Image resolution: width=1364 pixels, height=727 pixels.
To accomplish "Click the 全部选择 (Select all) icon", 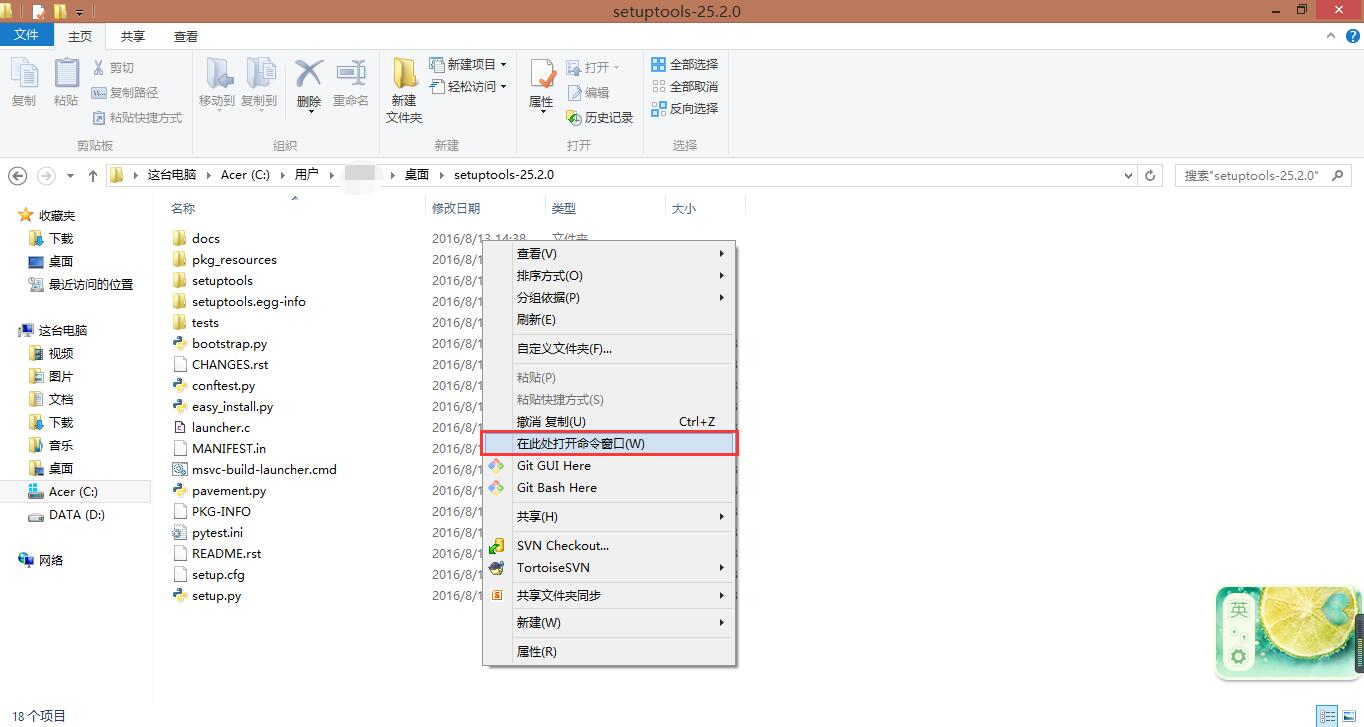I will point(685,64).
